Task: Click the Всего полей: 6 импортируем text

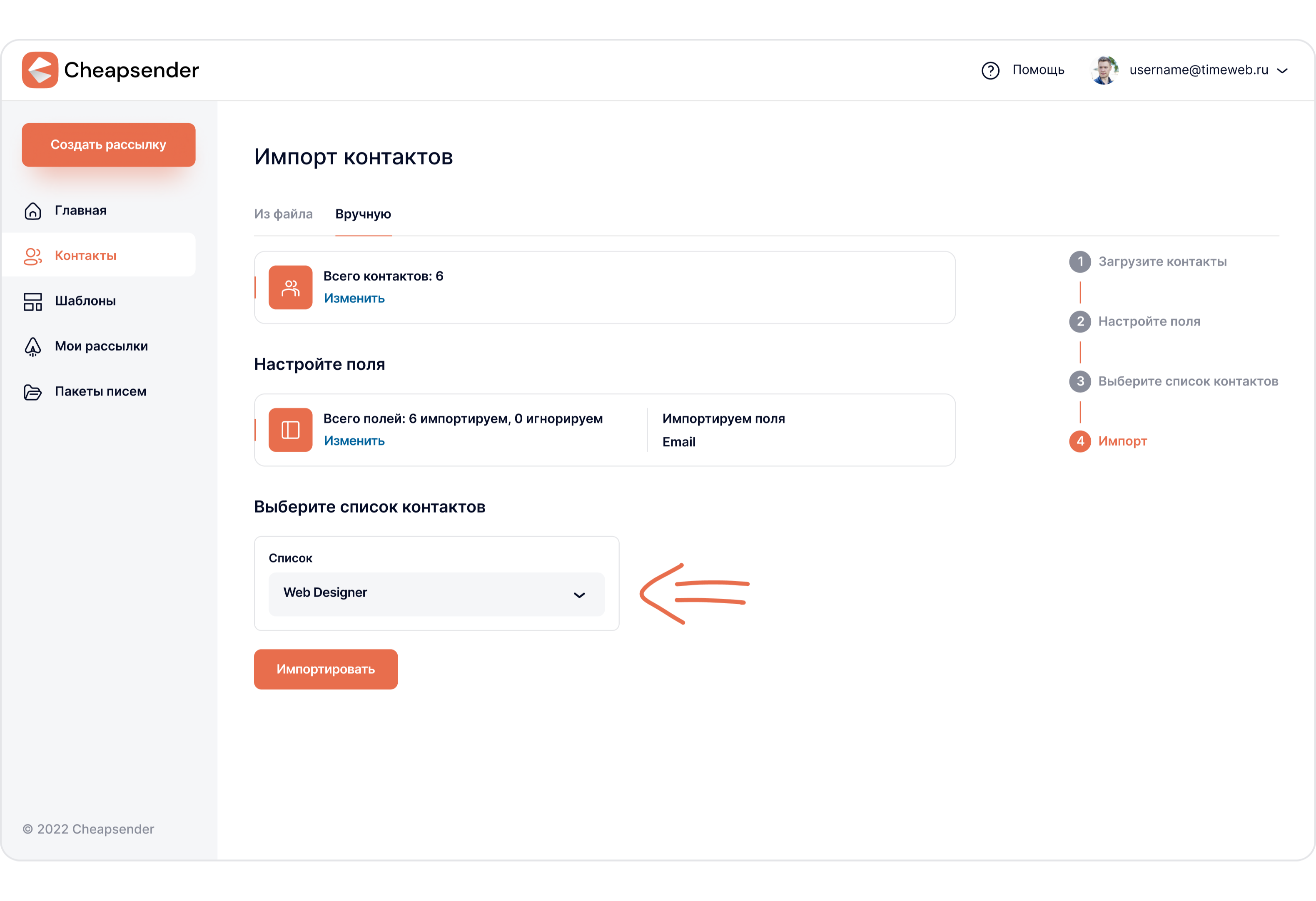Action: (x=463, y=419)
